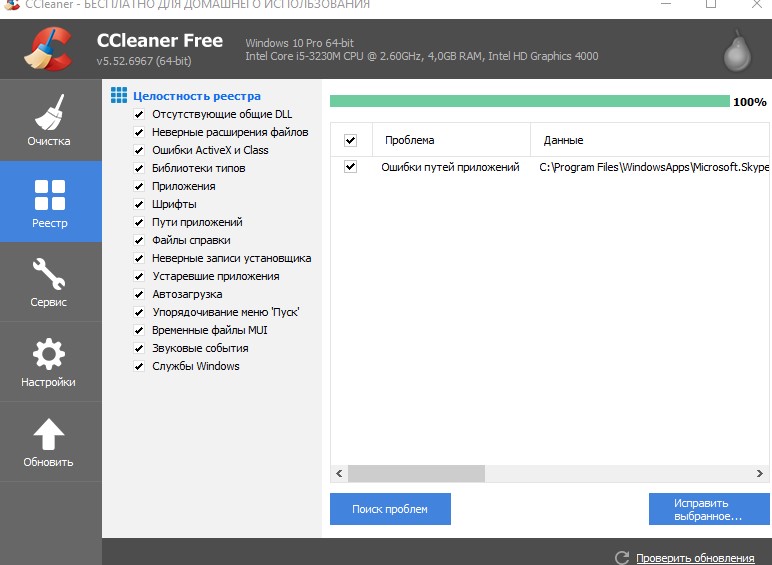Screen dimensions: 772x565
Task: Select the Реестр registry section icon
Action: (x=49, y=194)
